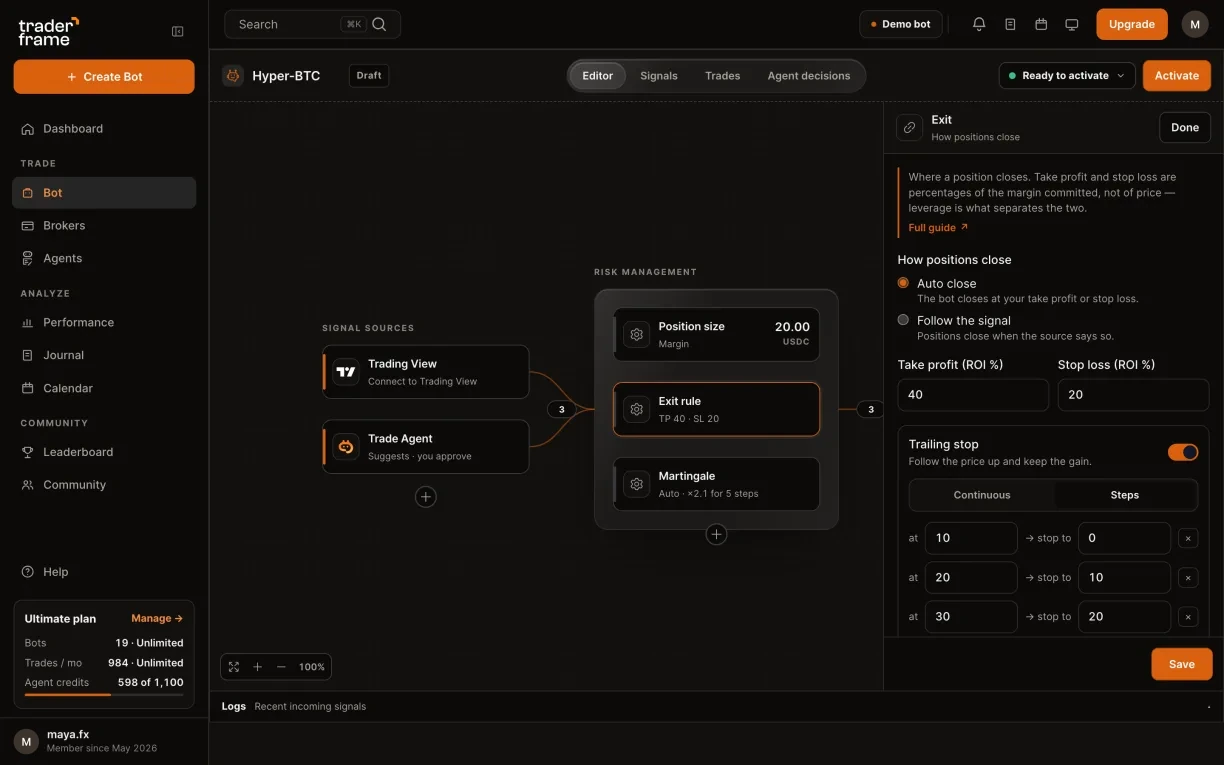The width and height of the screenshot is (1224, 765).
Task: Click the monitor icon in the top bar
Action: point(1072,24)
